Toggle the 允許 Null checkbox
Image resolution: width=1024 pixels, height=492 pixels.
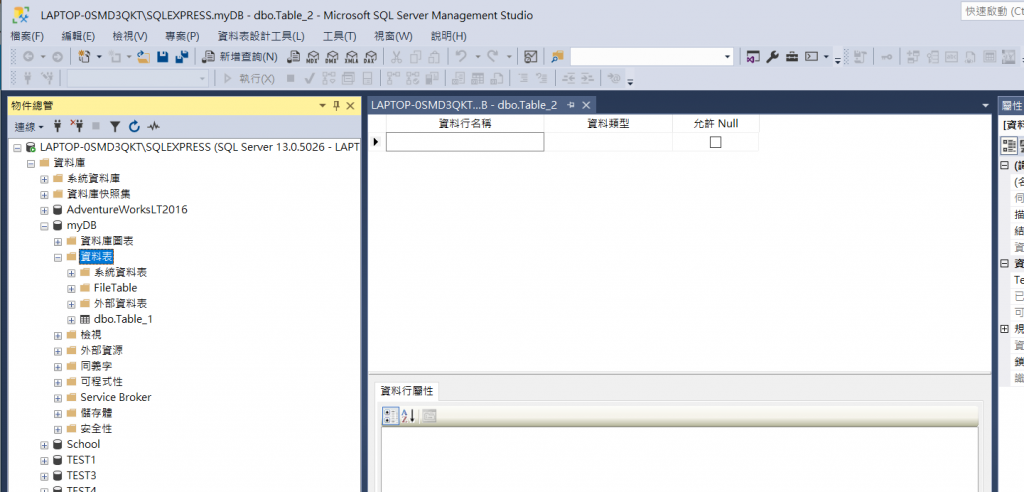pyautogui.click(x=715, y=142)
